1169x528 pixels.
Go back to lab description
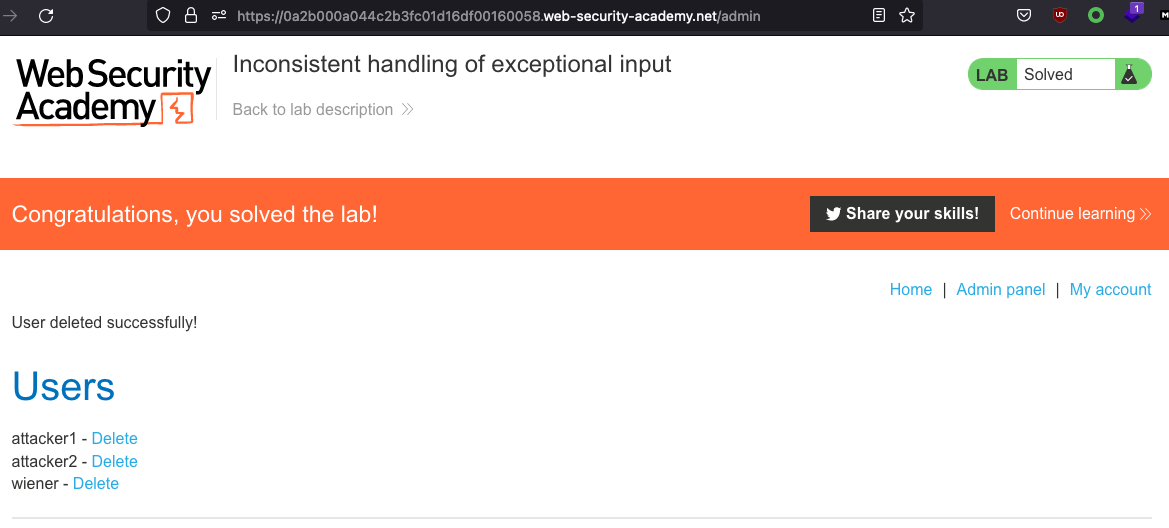pos(322,110)
